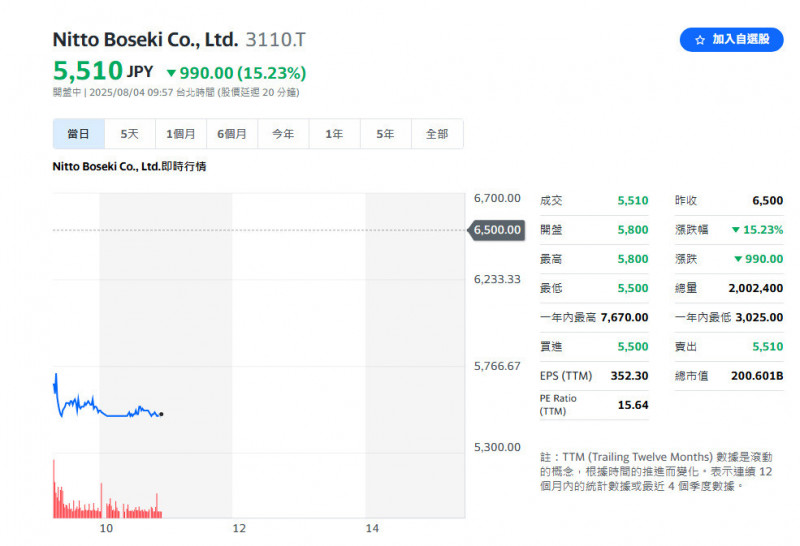Click the 最高 value 5,800
The image size is (800, 546).
tap(633, 259)
